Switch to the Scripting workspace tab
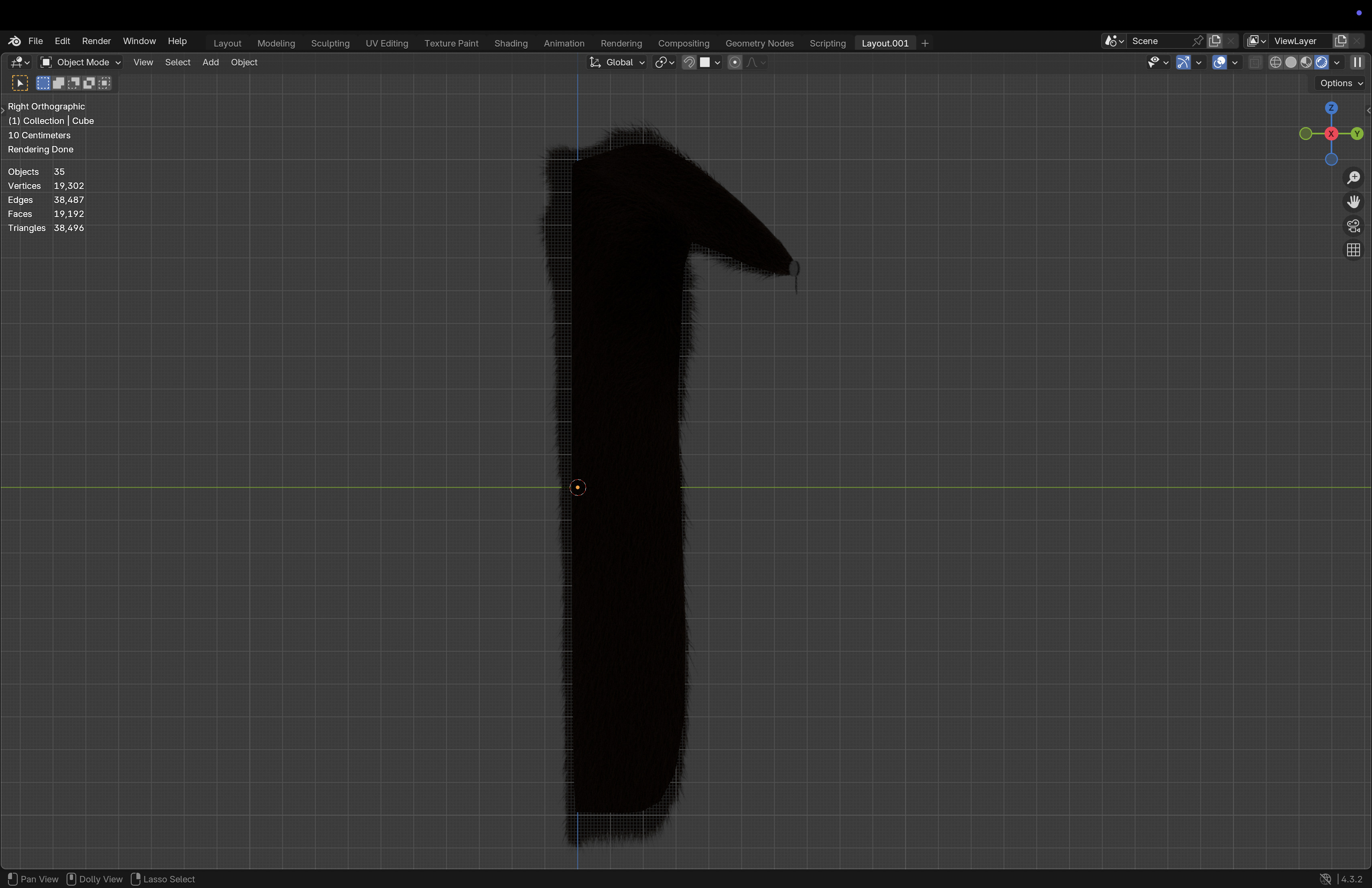The width and height of the screenshot is (1372, 888). click(x=827, y=43)
